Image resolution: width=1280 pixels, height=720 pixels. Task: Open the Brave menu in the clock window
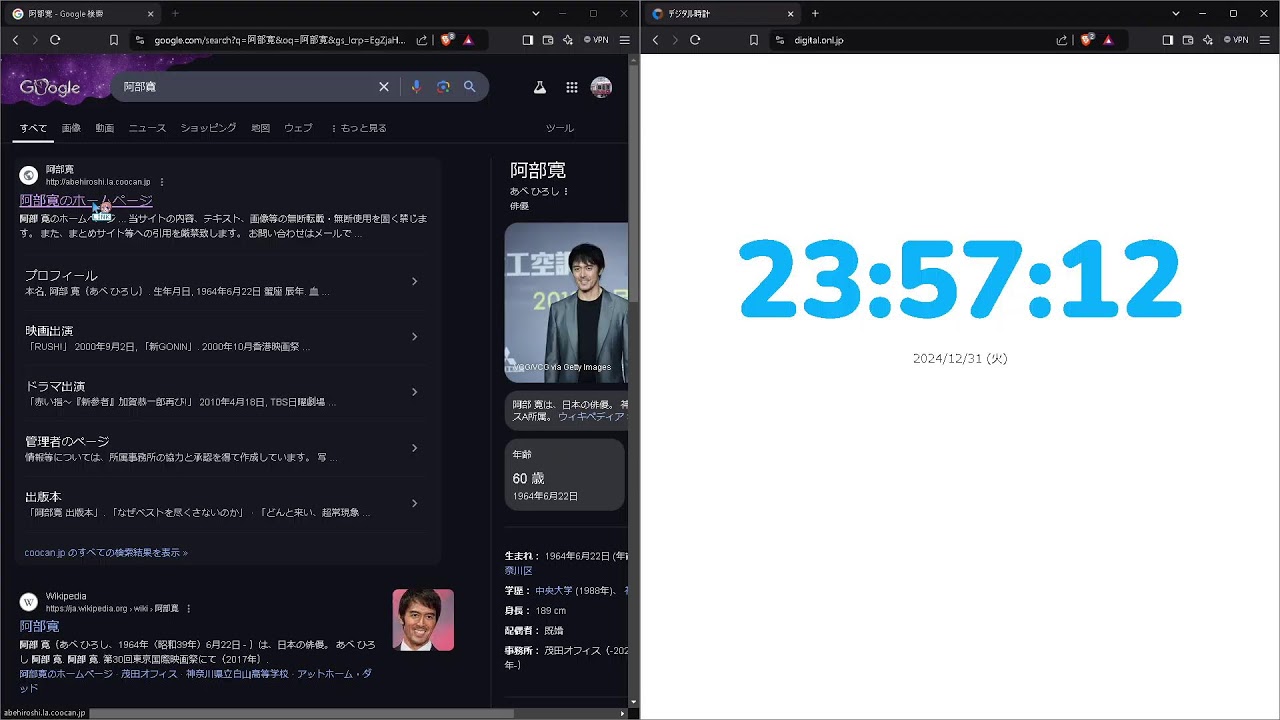coord(1265,40)
